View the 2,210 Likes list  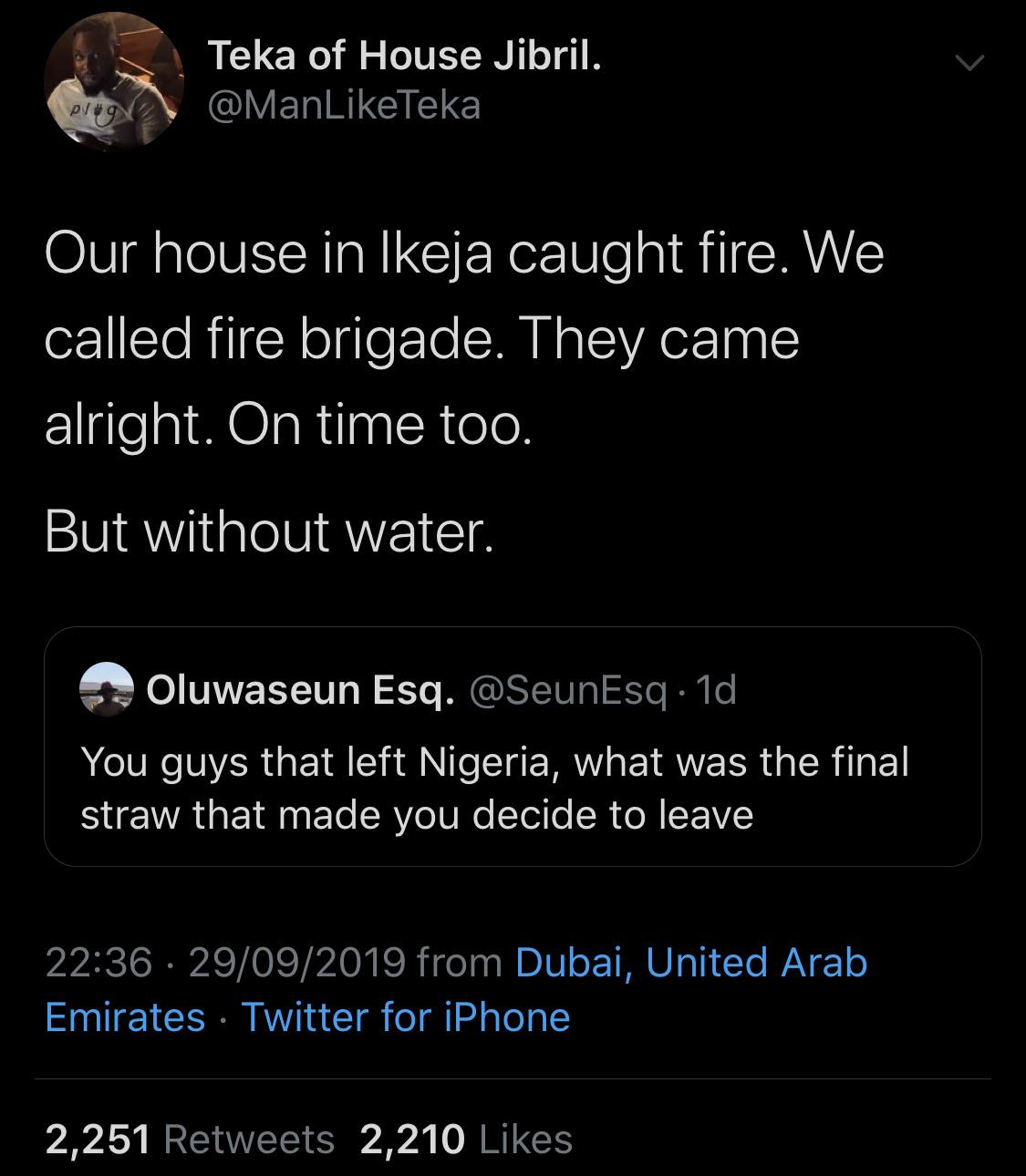466,1140
